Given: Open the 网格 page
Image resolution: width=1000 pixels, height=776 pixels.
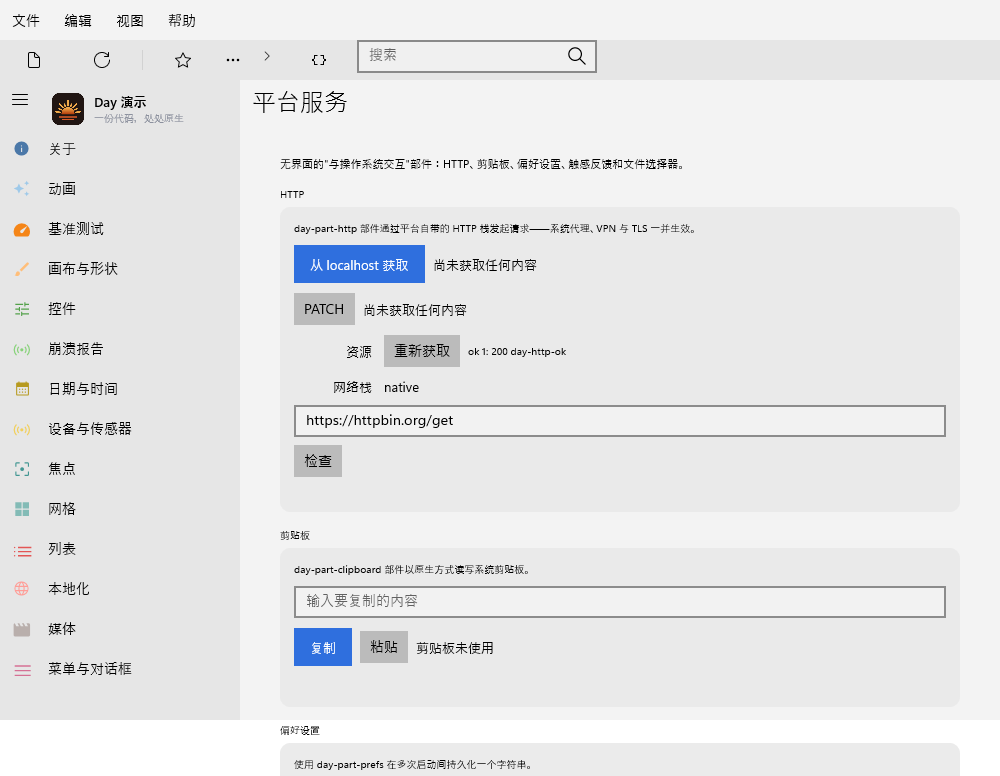Looking at the screenshot, I should tap(120, 509).
